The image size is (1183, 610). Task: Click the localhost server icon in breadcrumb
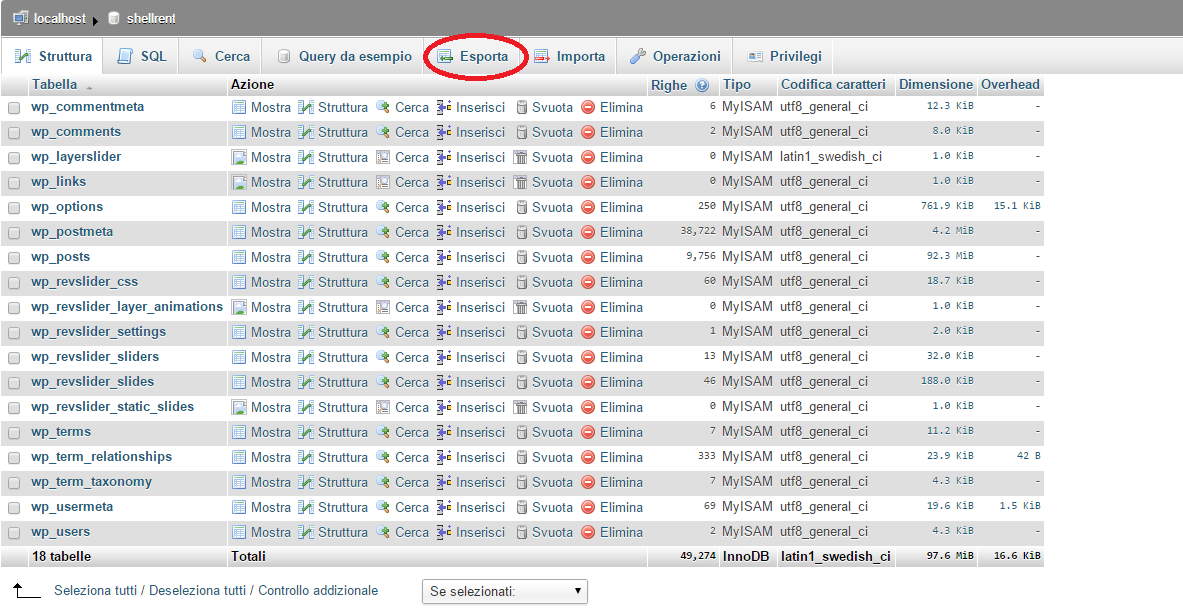20,18
